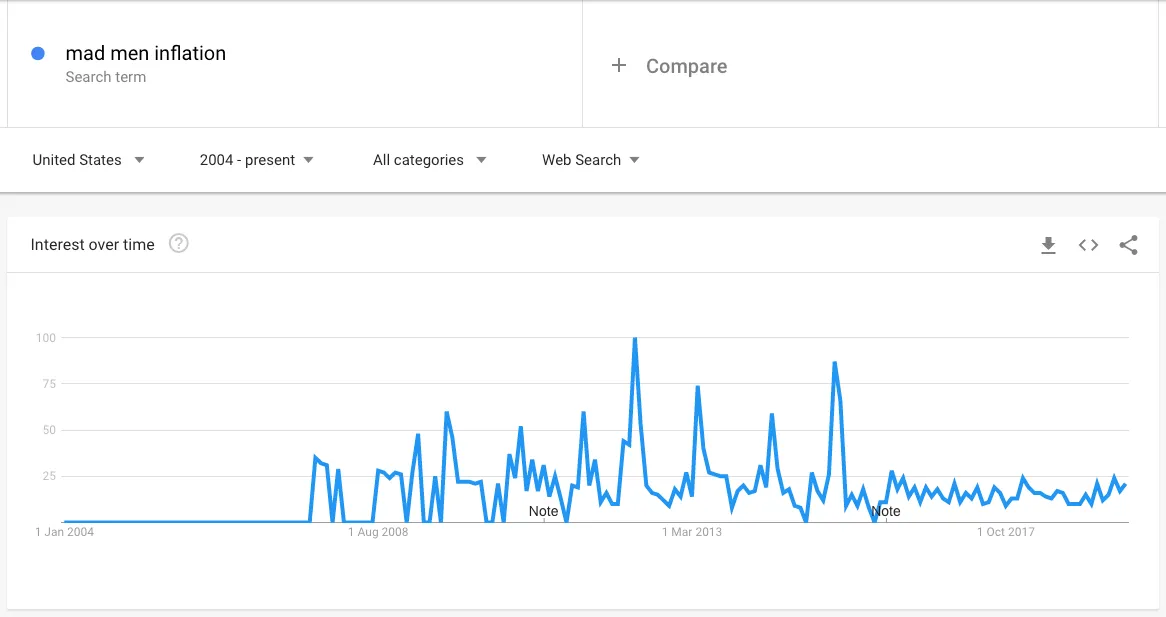Image resolution: width=1166 pixels, height=617 pixels.
Task: Click the 1 Oct 2017 axis label
Action: point(1005,532)
